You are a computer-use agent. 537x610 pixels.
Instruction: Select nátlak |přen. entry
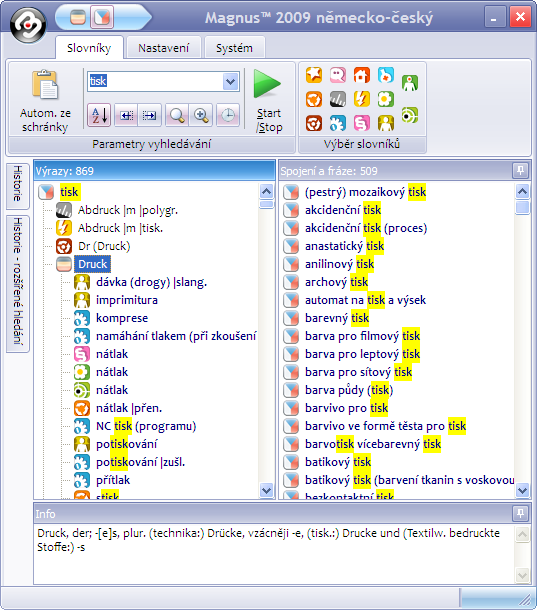[x=129, y=408]
